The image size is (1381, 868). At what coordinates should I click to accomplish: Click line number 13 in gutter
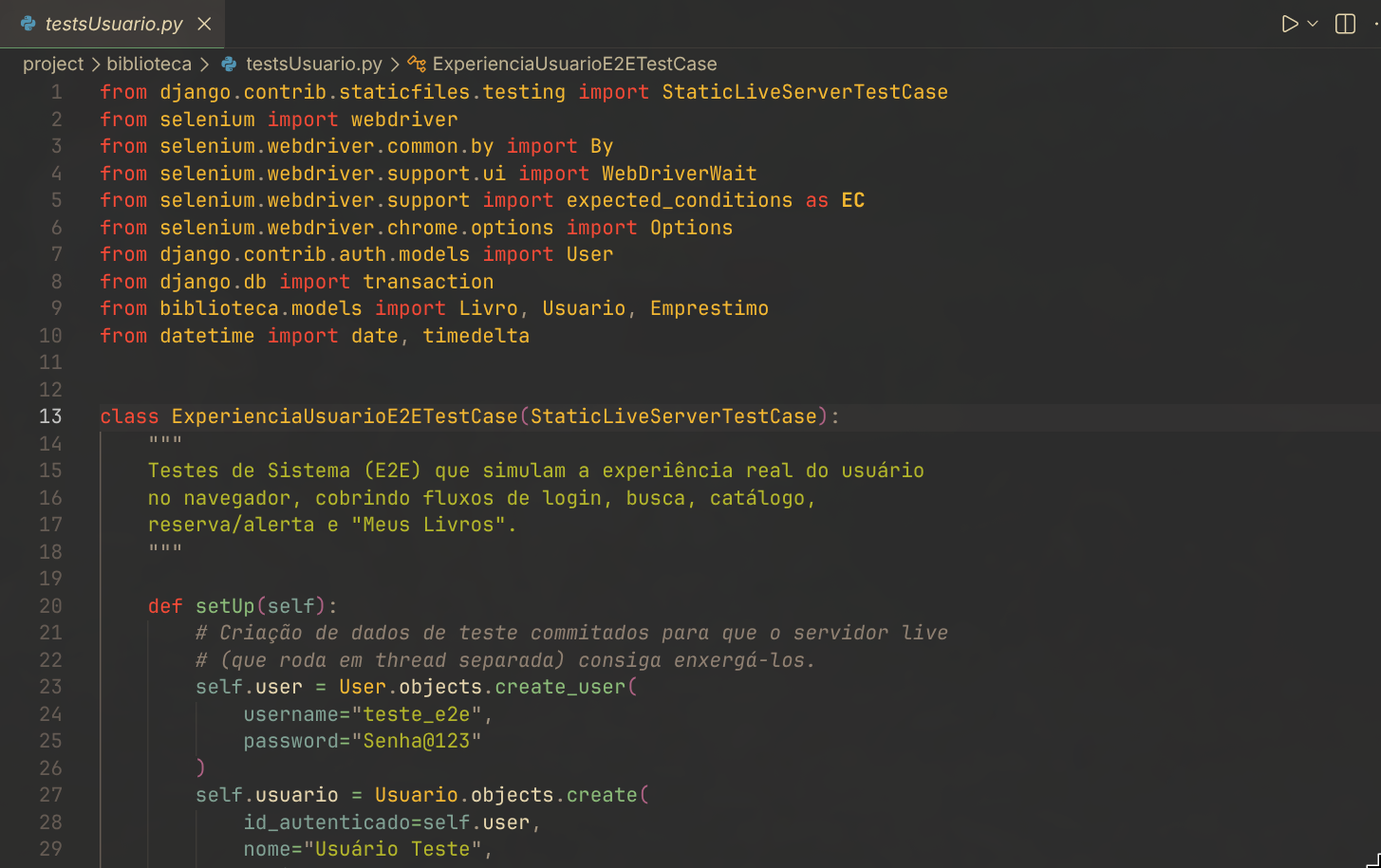[50, 416]
